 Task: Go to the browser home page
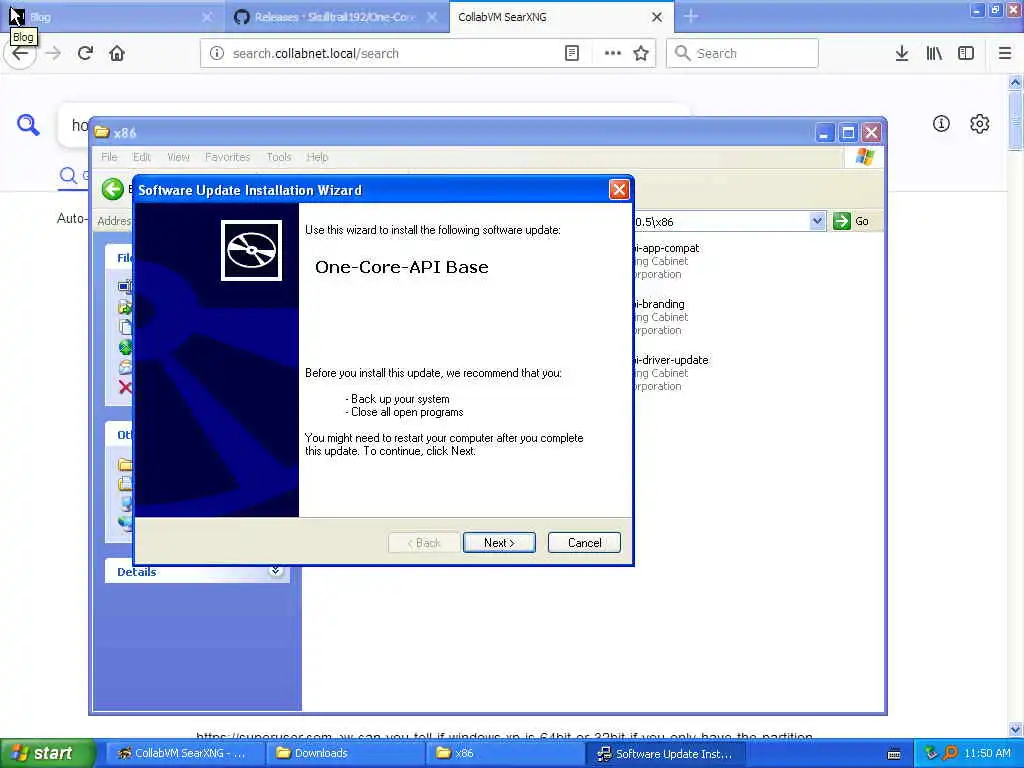[x=117, y=53]
